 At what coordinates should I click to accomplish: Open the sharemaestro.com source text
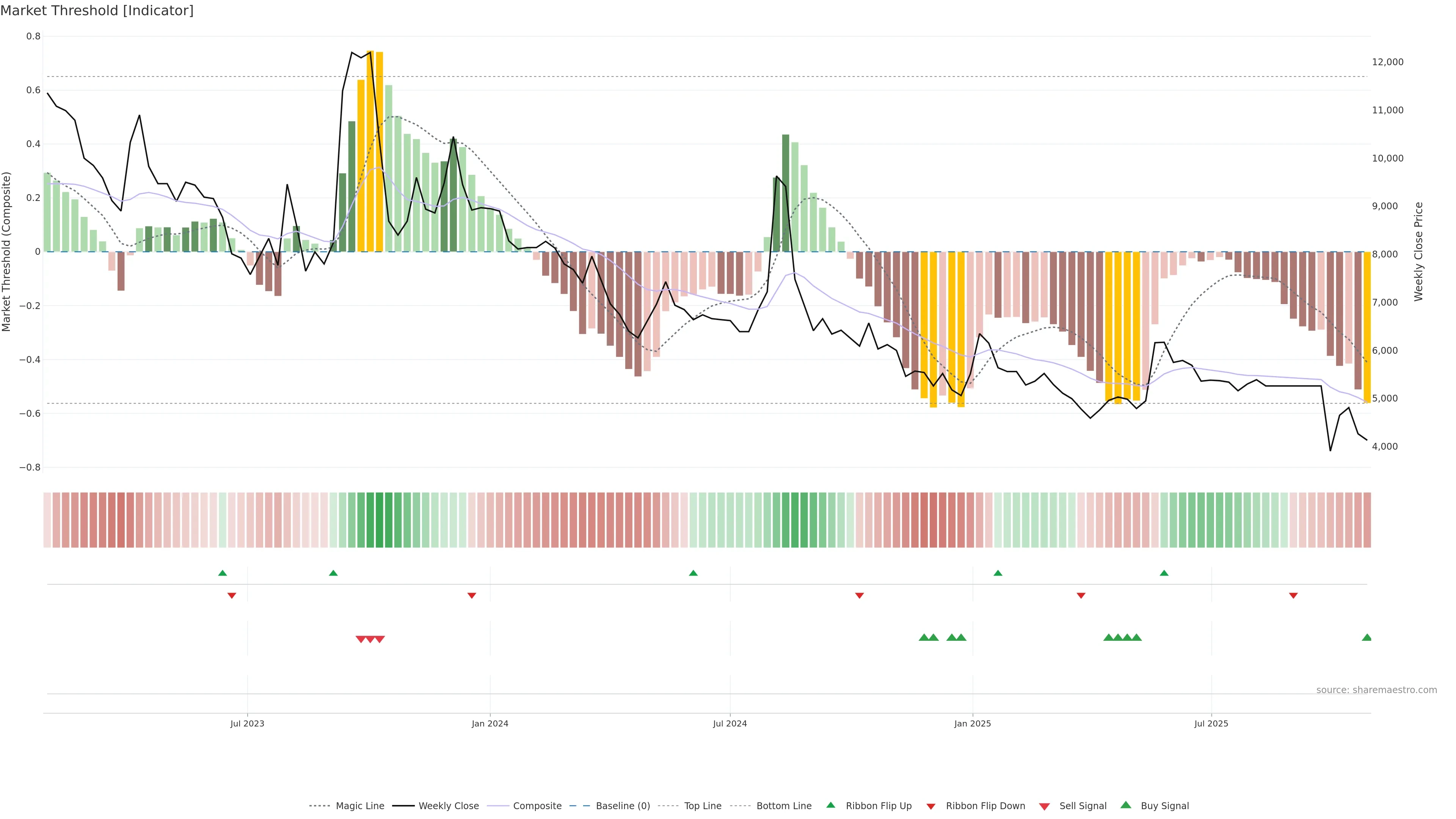(x=1376, y=690)
